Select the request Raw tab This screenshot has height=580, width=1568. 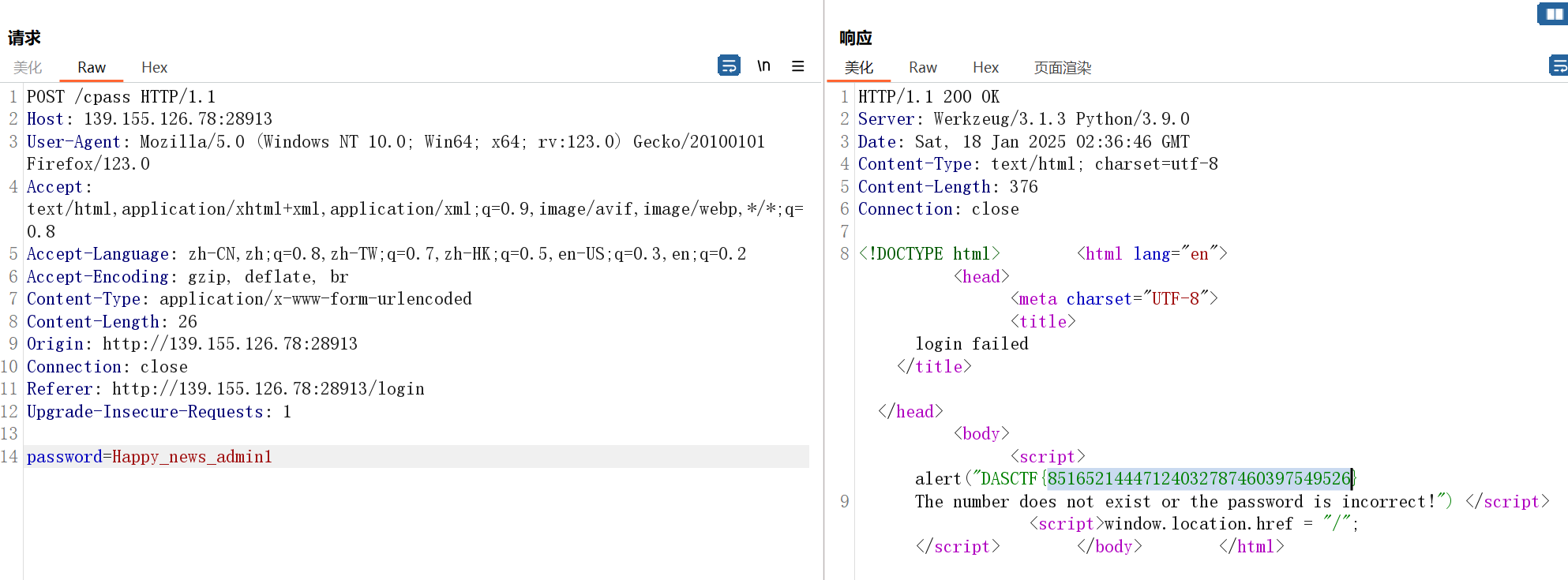(x=92, y=68)
